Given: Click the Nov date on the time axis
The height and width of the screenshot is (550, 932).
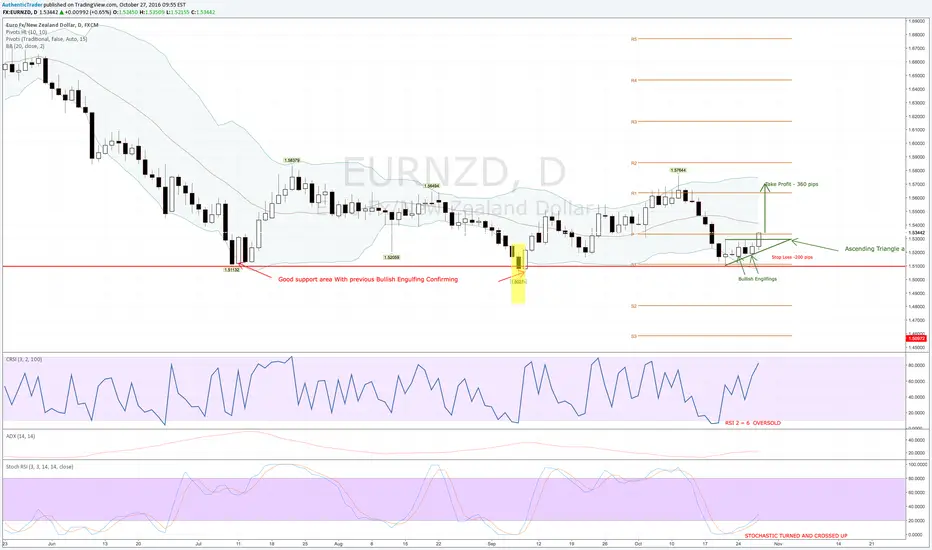Looking at the screenshot, I should 778,543.
